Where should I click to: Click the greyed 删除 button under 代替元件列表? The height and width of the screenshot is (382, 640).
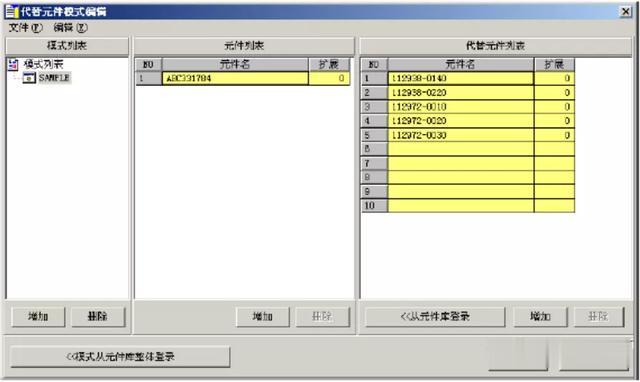click(599, 317)
